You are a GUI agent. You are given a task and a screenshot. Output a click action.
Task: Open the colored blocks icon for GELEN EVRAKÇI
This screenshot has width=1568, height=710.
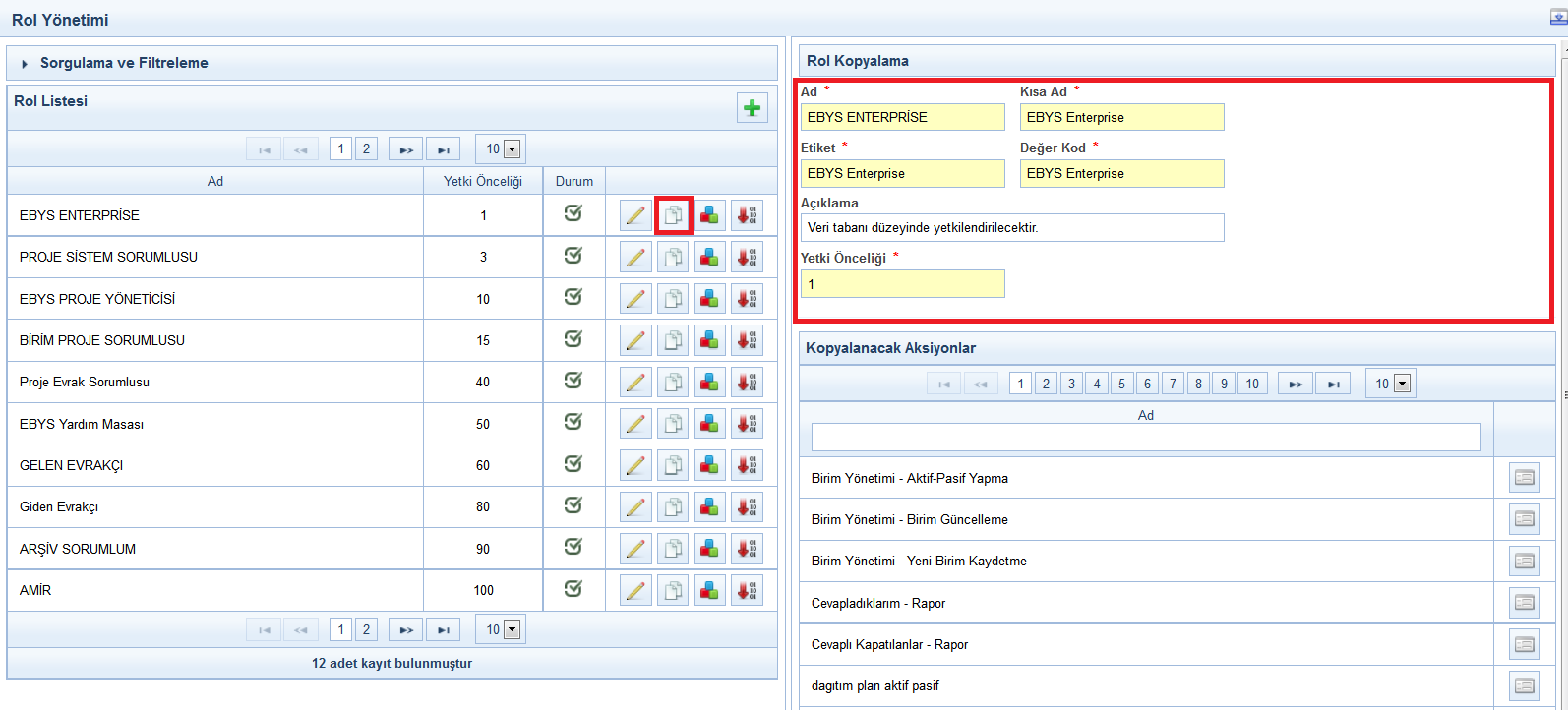coord(709,465)
